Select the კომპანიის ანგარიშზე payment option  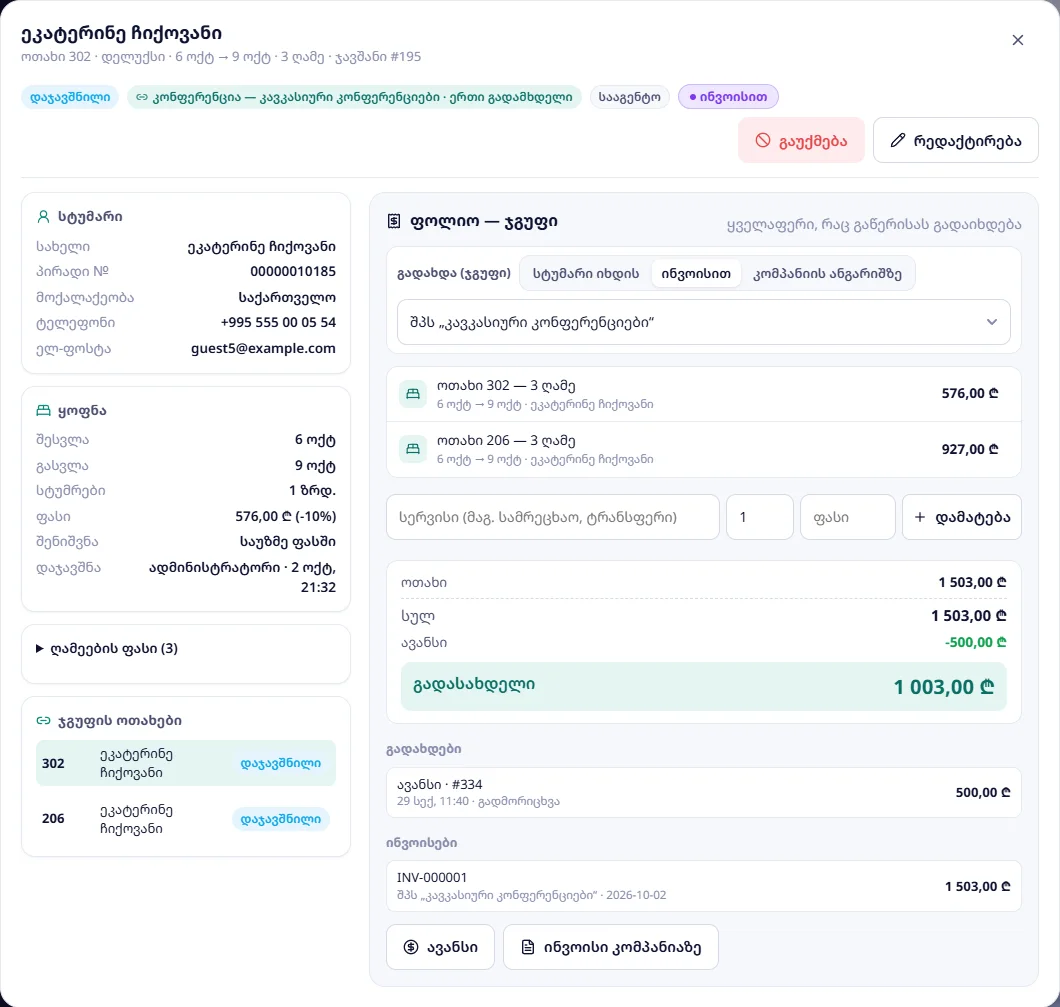827,274
